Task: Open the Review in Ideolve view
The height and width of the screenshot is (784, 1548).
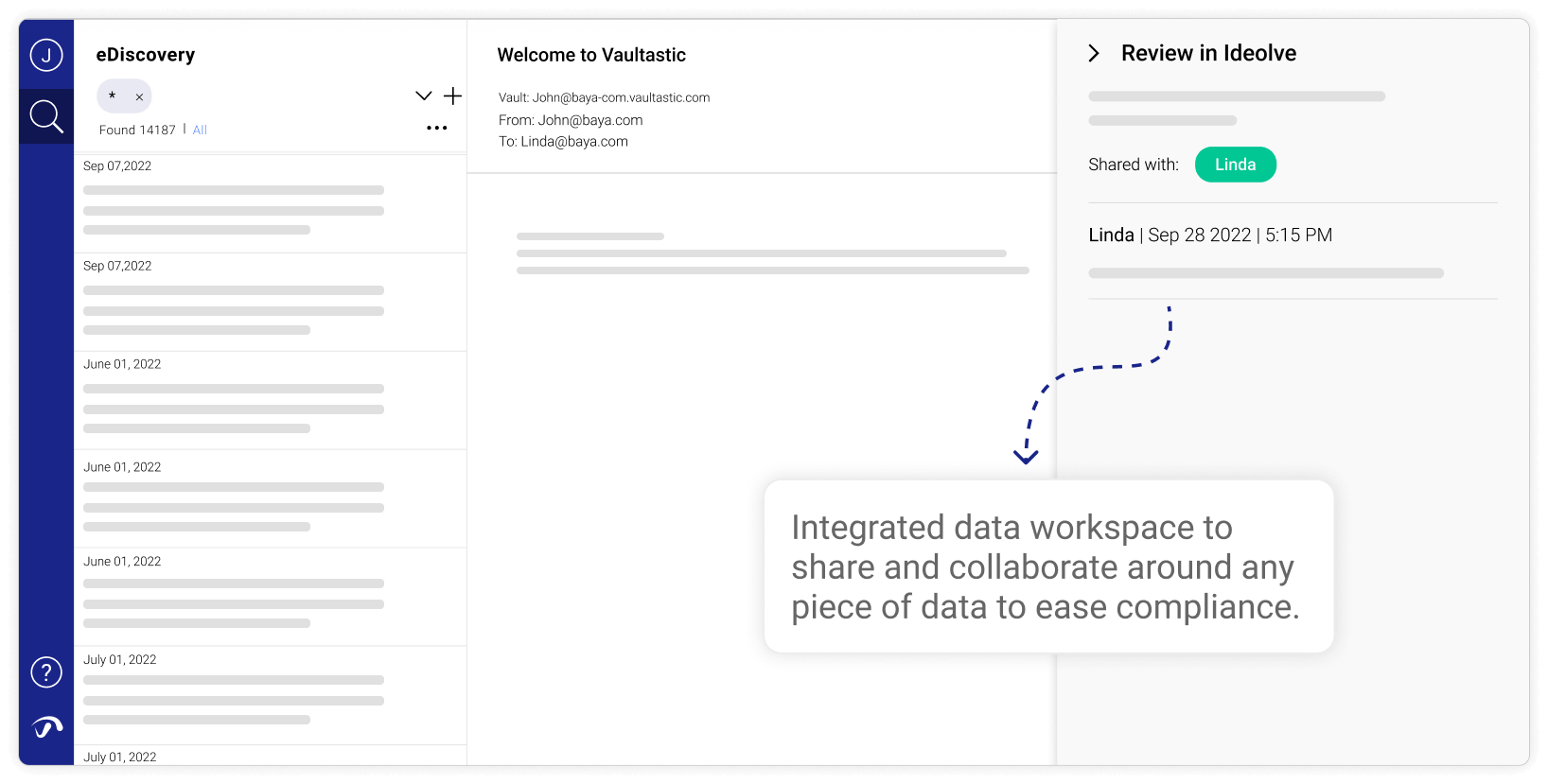Action: coord(1208,53)
